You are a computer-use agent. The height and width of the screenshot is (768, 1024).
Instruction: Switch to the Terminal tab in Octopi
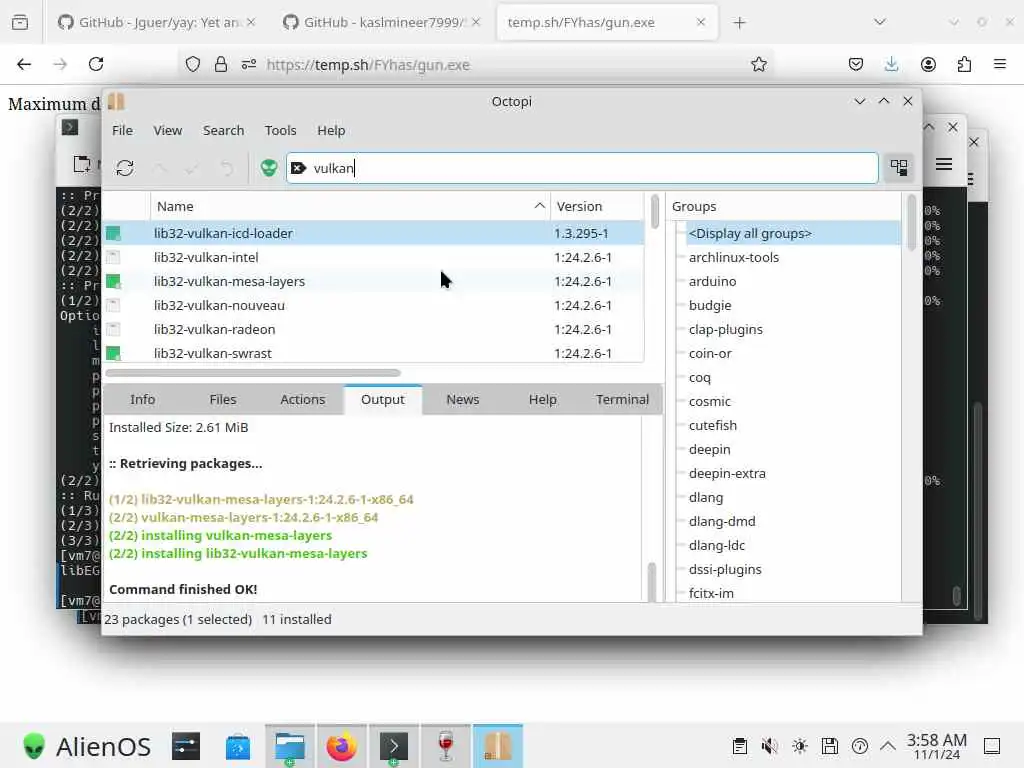tap(622, 400)
